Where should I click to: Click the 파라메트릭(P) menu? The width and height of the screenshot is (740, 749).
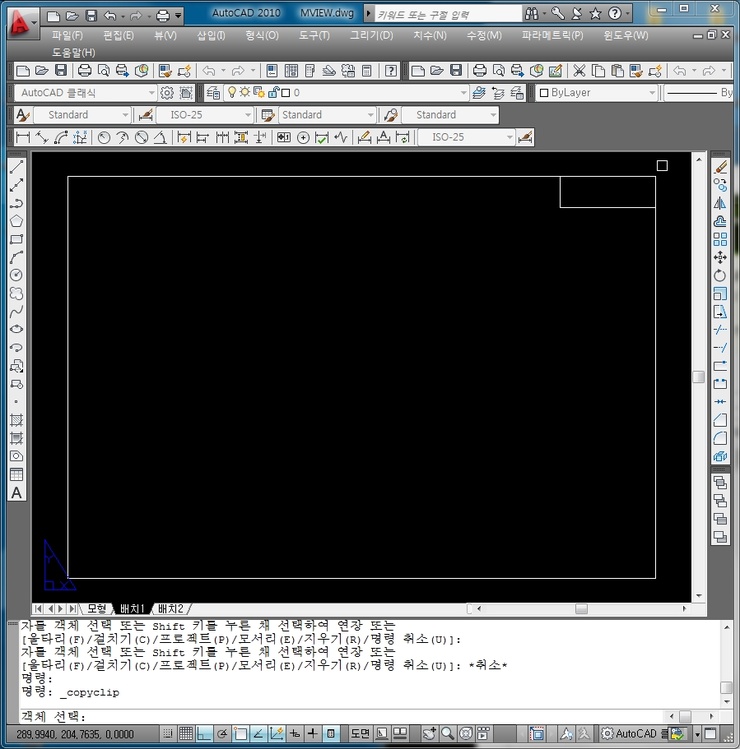tap(552, 35)
